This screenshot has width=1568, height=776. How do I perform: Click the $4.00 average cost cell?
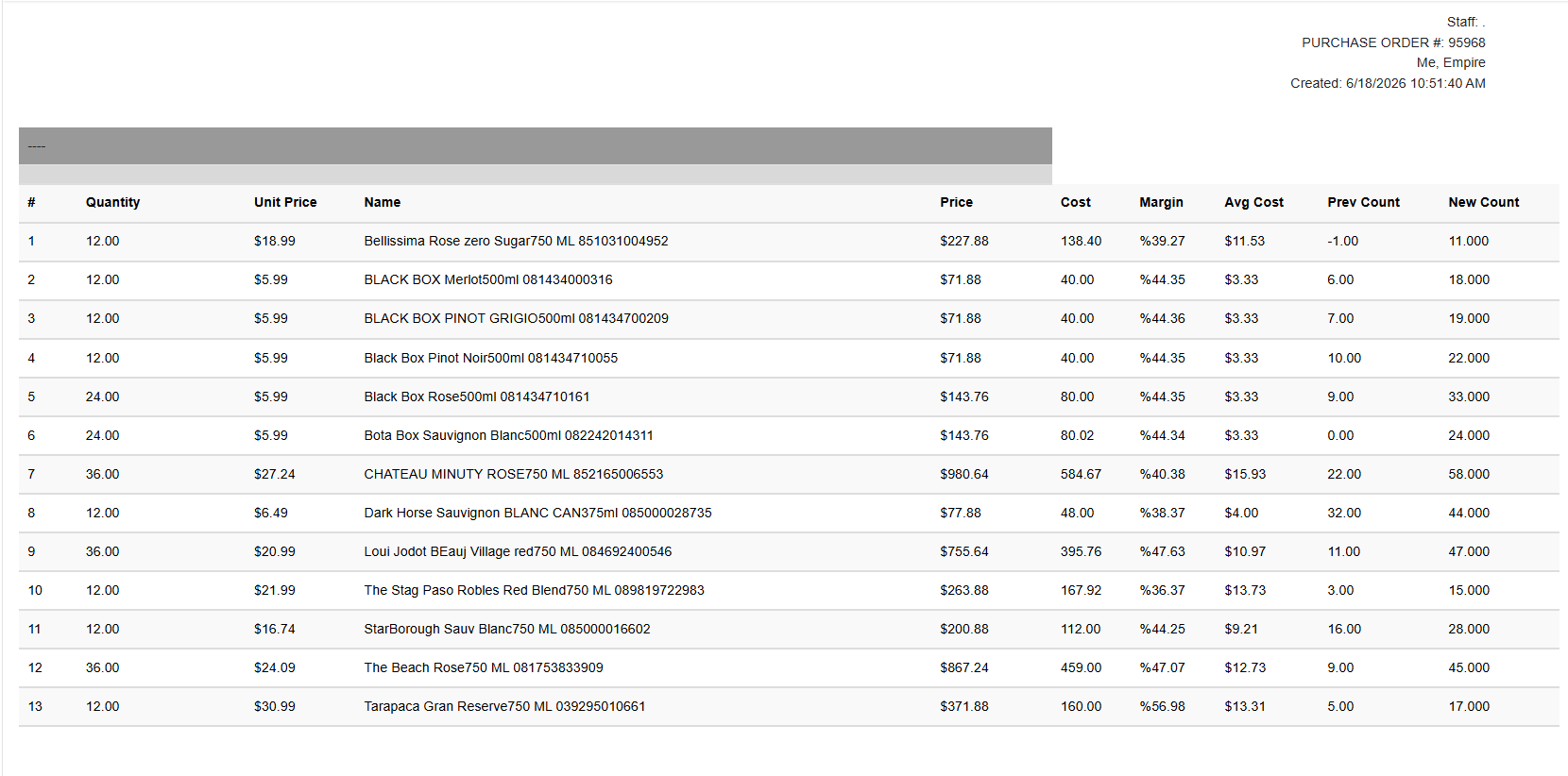pyautogui.click(x=1241, y=513)
